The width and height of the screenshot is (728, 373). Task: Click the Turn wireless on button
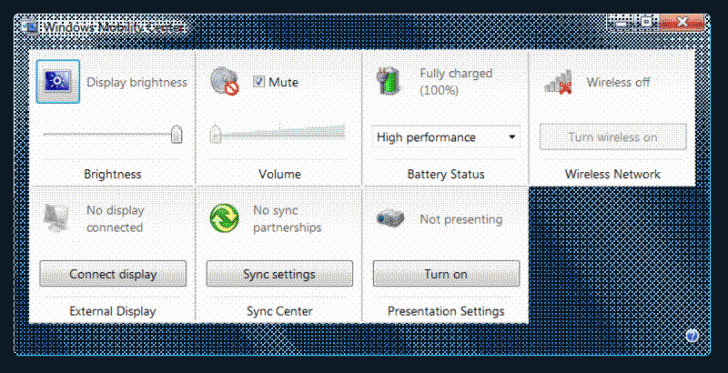(x=612, y=137)
